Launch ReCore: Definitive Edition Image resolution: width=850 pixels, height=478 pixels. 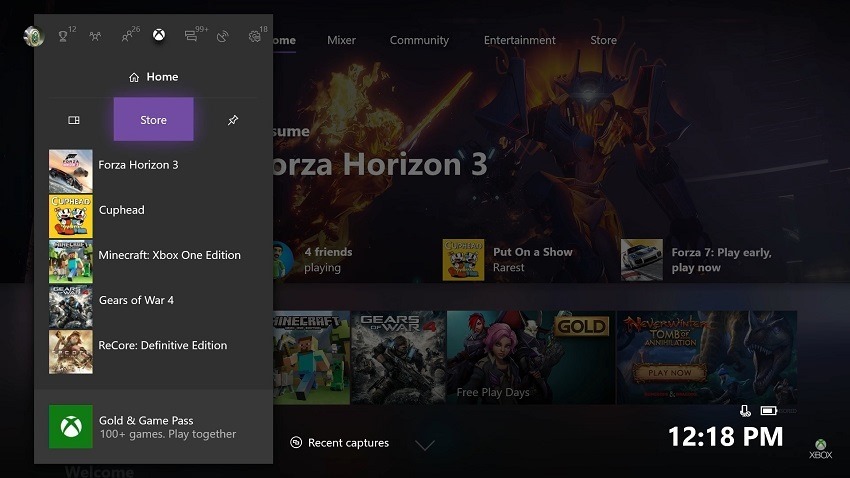coord(153,352)
